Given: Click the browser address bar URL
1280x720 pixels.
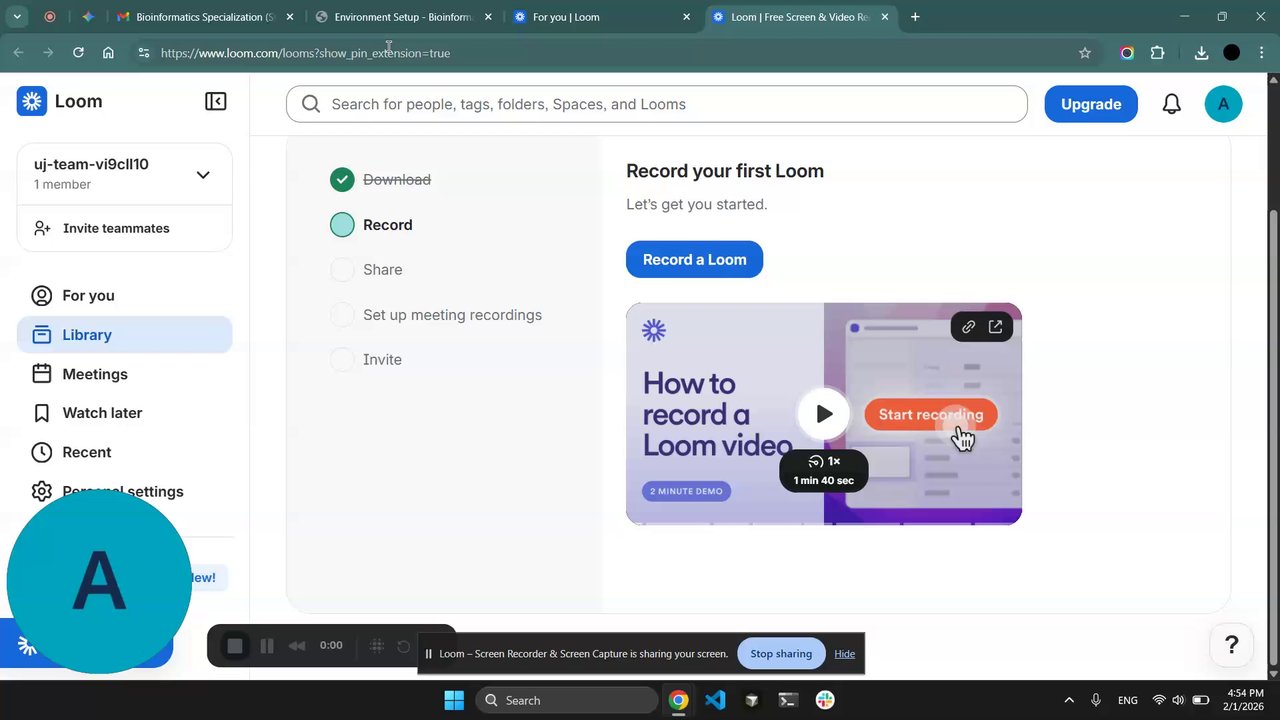Looking at the screenshot, I should coord(305,53).
